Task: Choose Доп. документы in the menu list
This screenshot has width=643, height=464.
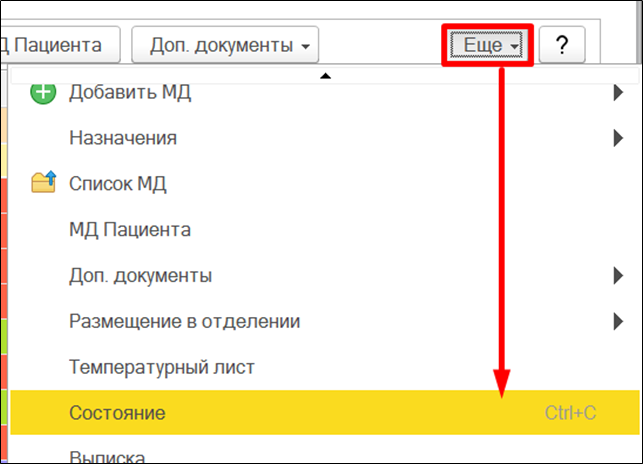Action: pos(140,275)
